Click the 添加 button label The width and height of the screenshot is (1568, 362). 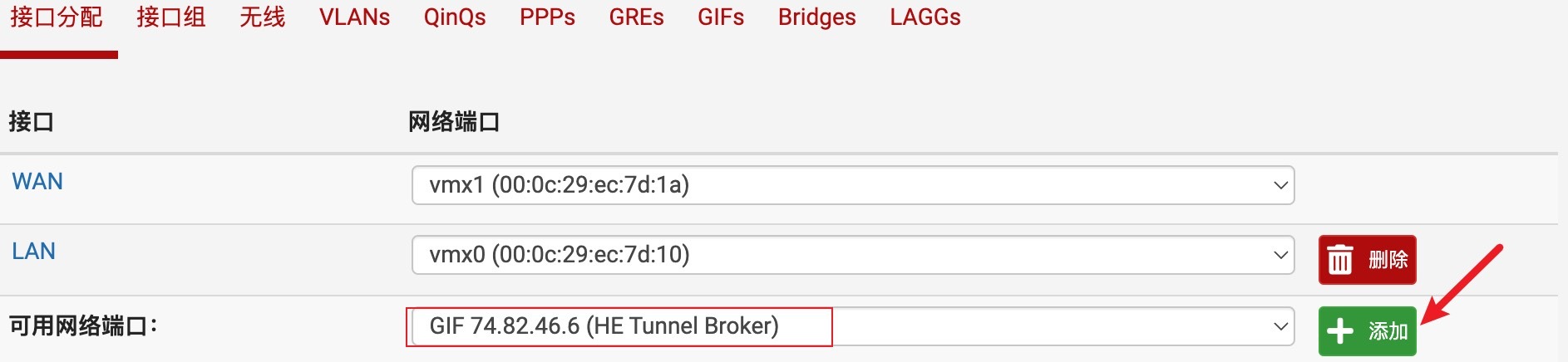(1388, 331)
